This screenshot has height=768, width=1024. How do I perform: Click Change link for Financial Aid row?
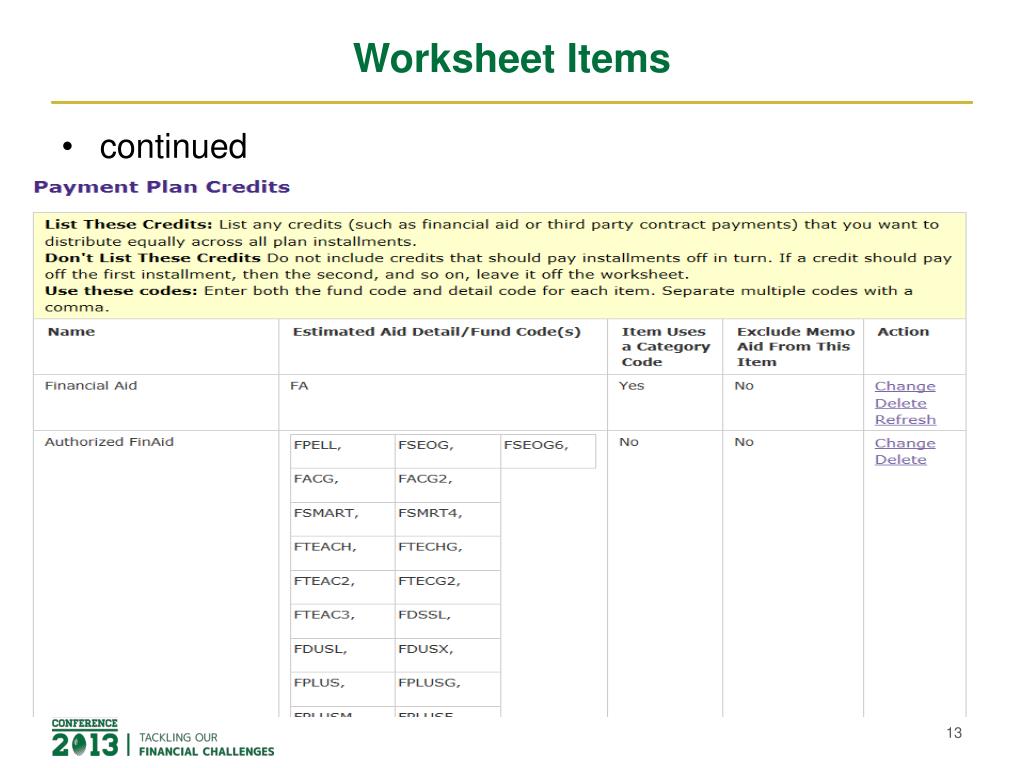(905, 386)
